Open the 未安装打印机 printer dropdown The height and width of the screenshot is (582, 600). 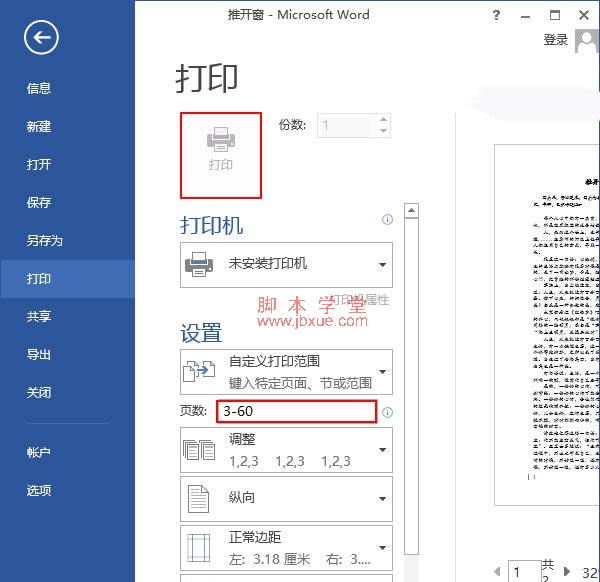(x=286, y=264)
